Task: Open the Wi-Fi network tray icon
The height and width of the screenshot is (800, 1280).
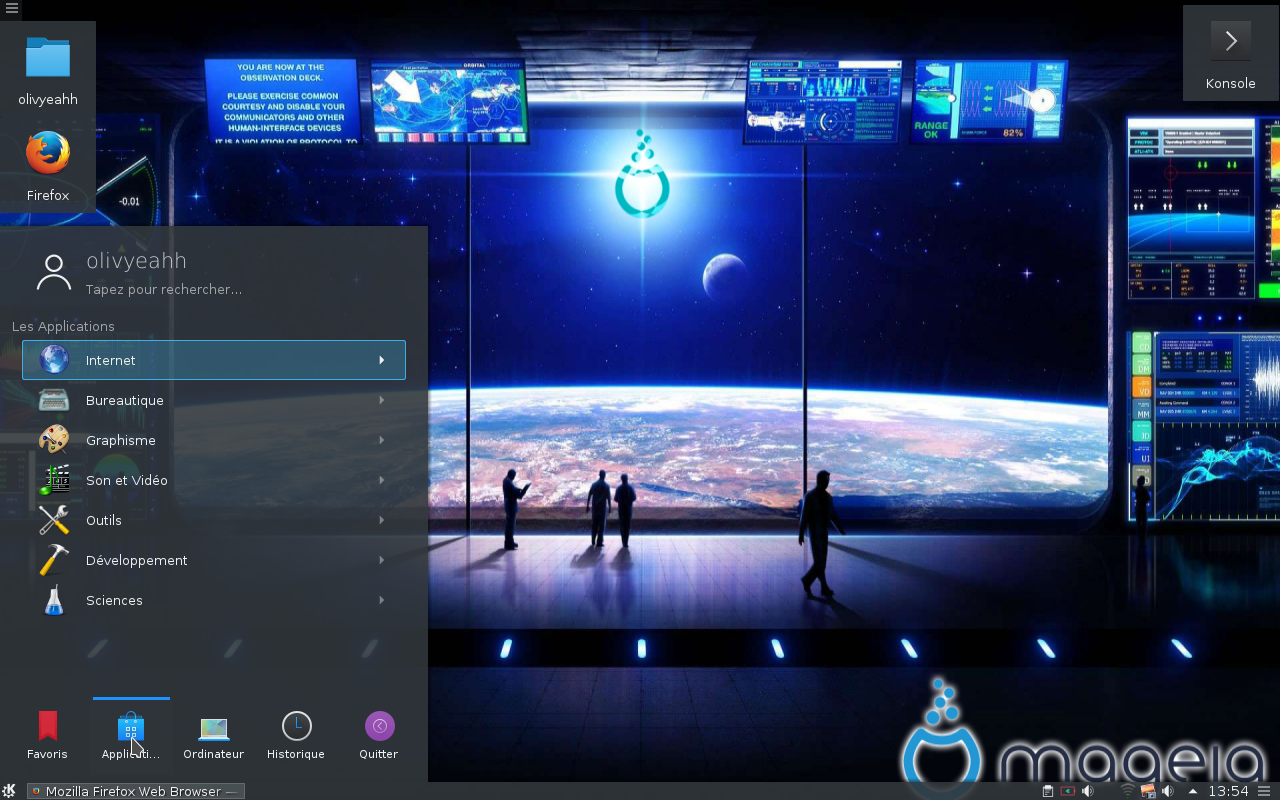Action: click(x=1127, y=791)
